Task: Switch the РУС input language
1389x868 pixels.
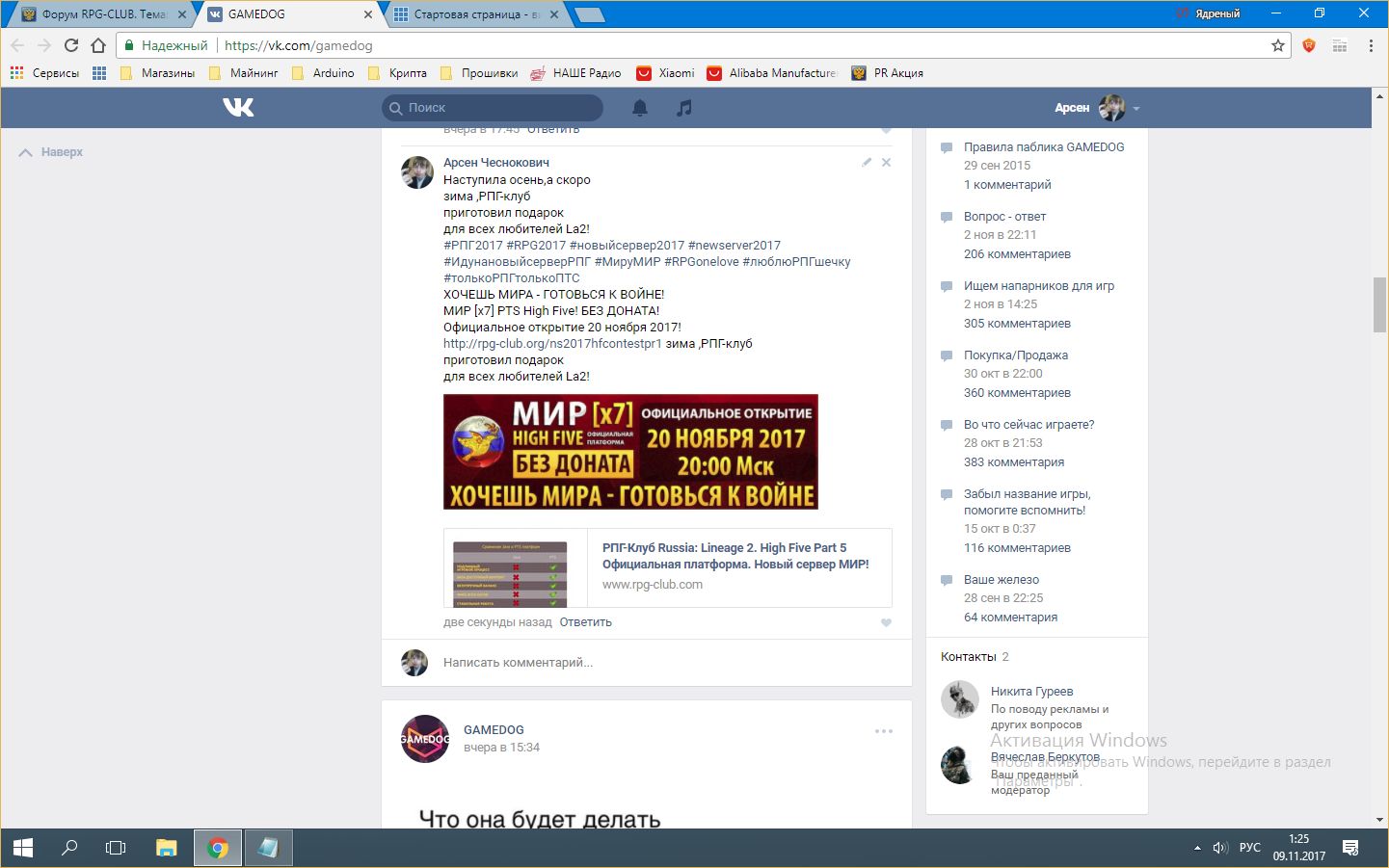Action: click(x=1250, y=848)
